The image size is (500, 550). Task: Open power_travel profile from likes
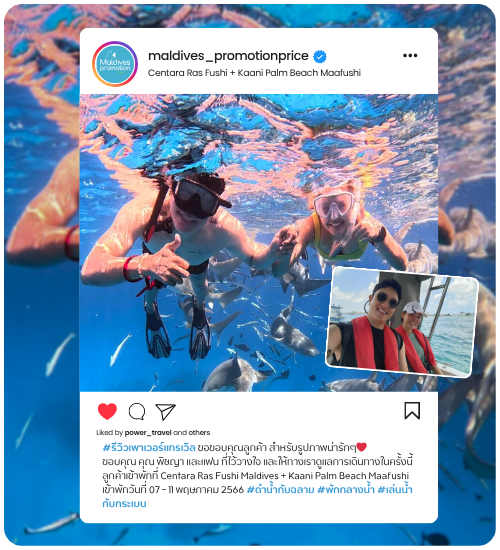pyautogui.click(x=148, y=432)
